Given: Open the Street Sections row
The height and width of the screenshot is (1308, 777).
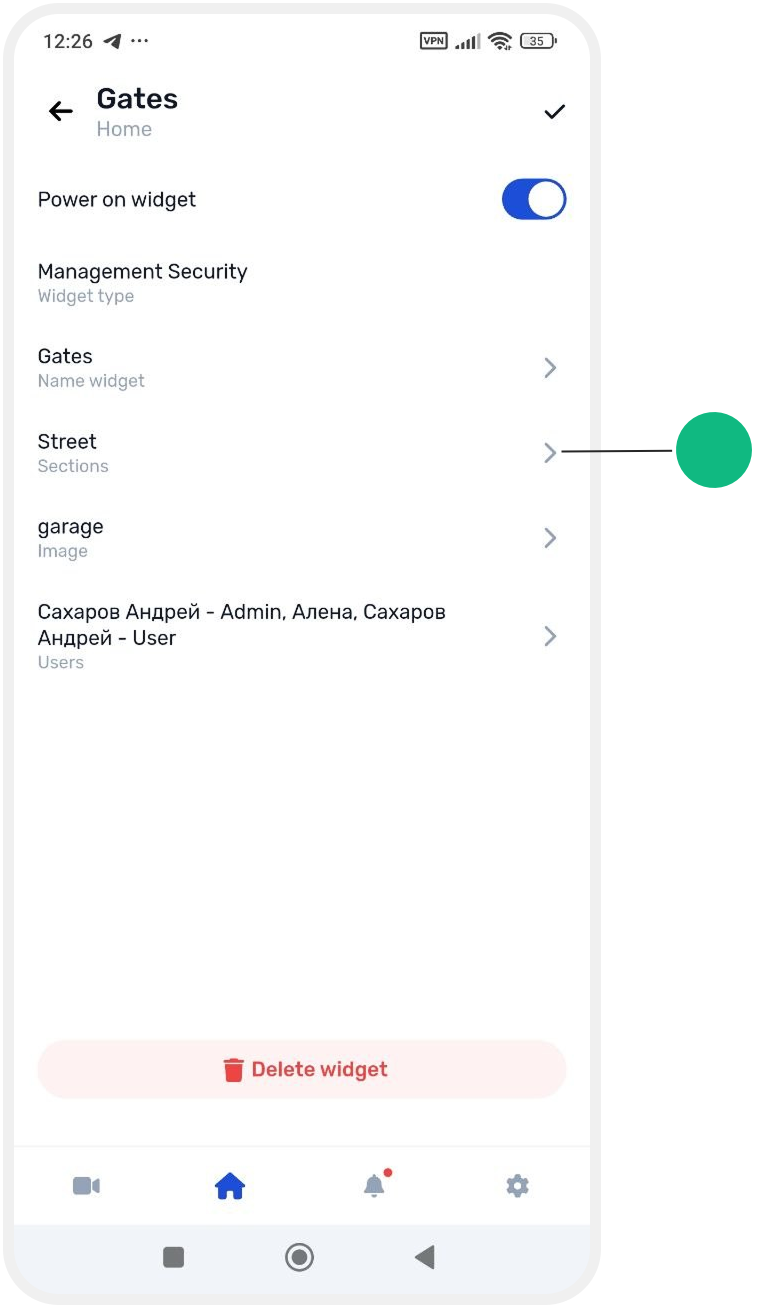Looking at the screenshot, I should coord(302,453).
